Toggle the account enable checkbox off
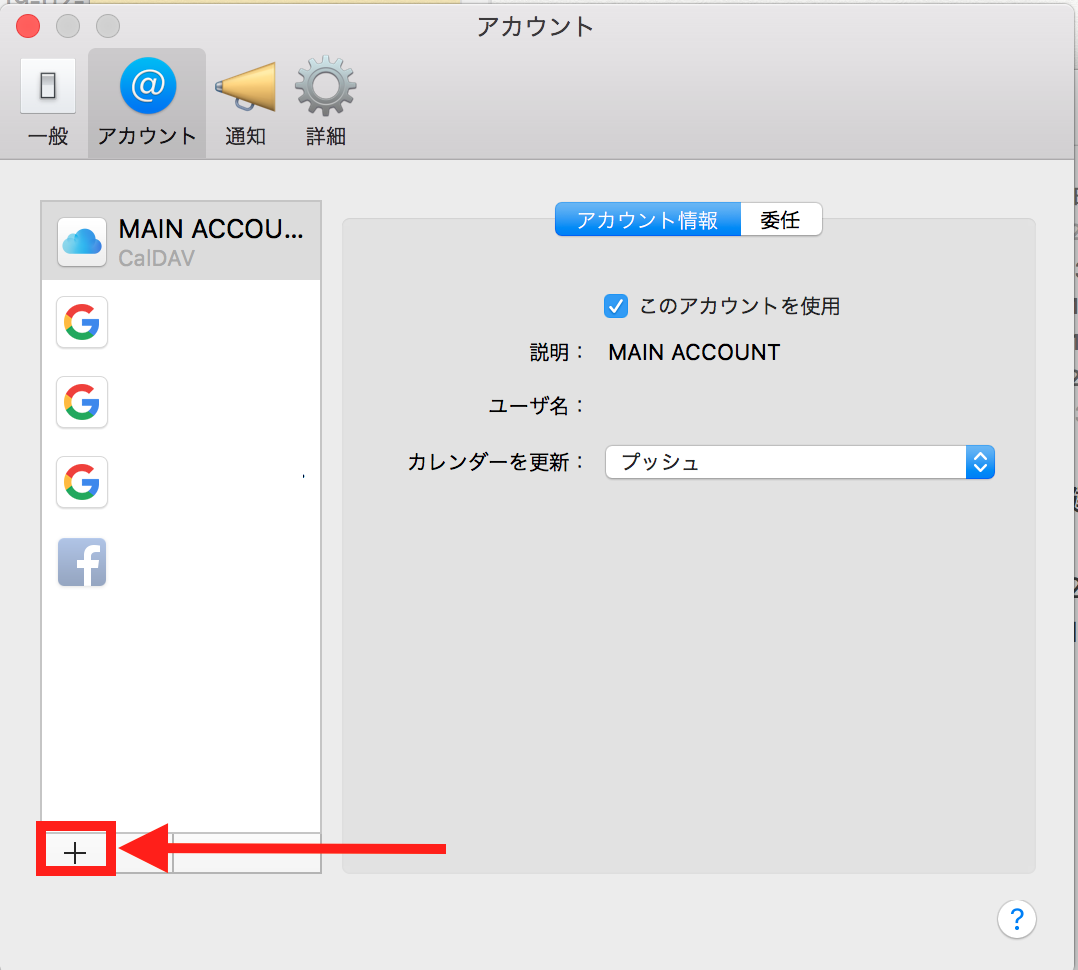1078x970 pixels. [616, 306]
